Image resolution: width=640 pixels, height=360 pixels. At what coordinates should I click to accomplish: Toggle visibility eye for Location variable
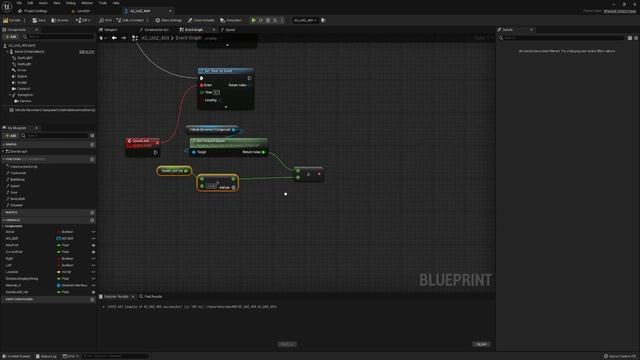coord(93,272)
